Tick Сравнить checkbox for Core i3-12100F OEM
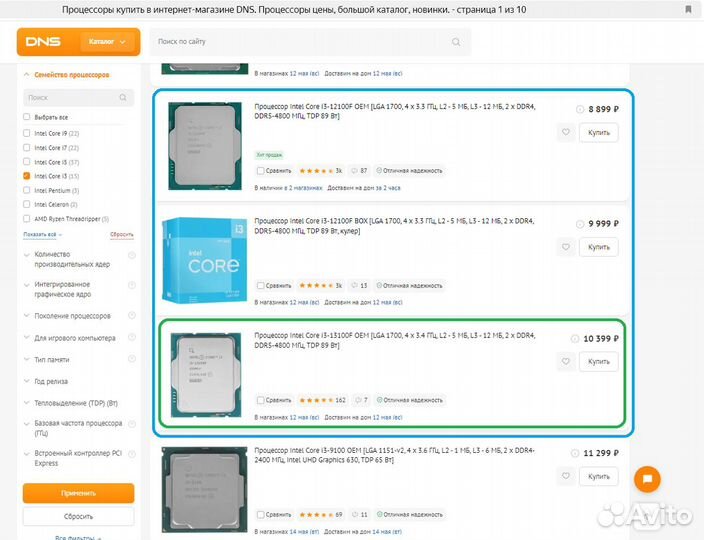This screenshot has height=540, width=704. pyautogui.click(x=261, y=171)
